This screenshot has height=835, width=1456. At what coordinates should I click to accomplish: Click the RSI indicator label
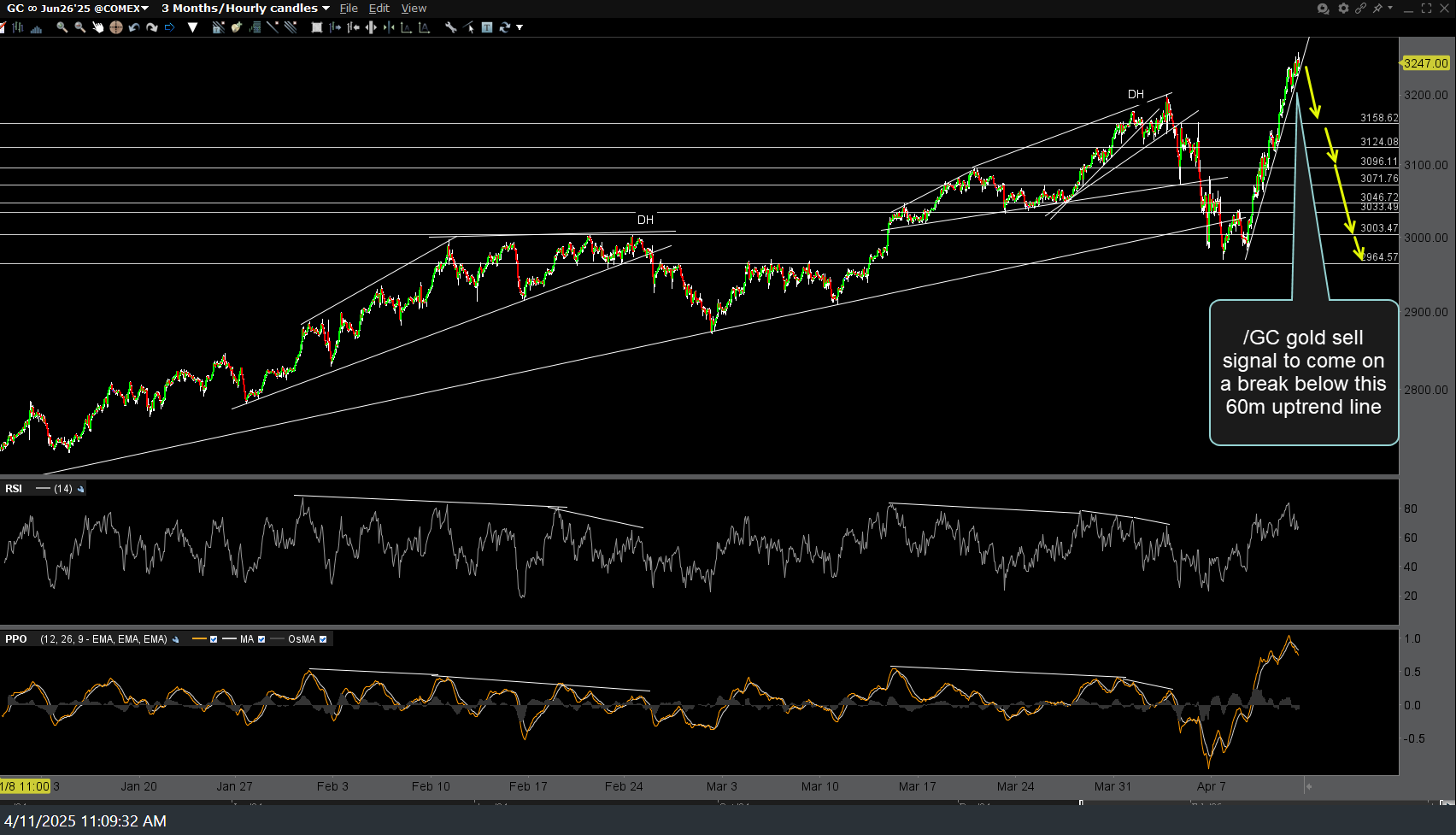click(x=14, y=489)
